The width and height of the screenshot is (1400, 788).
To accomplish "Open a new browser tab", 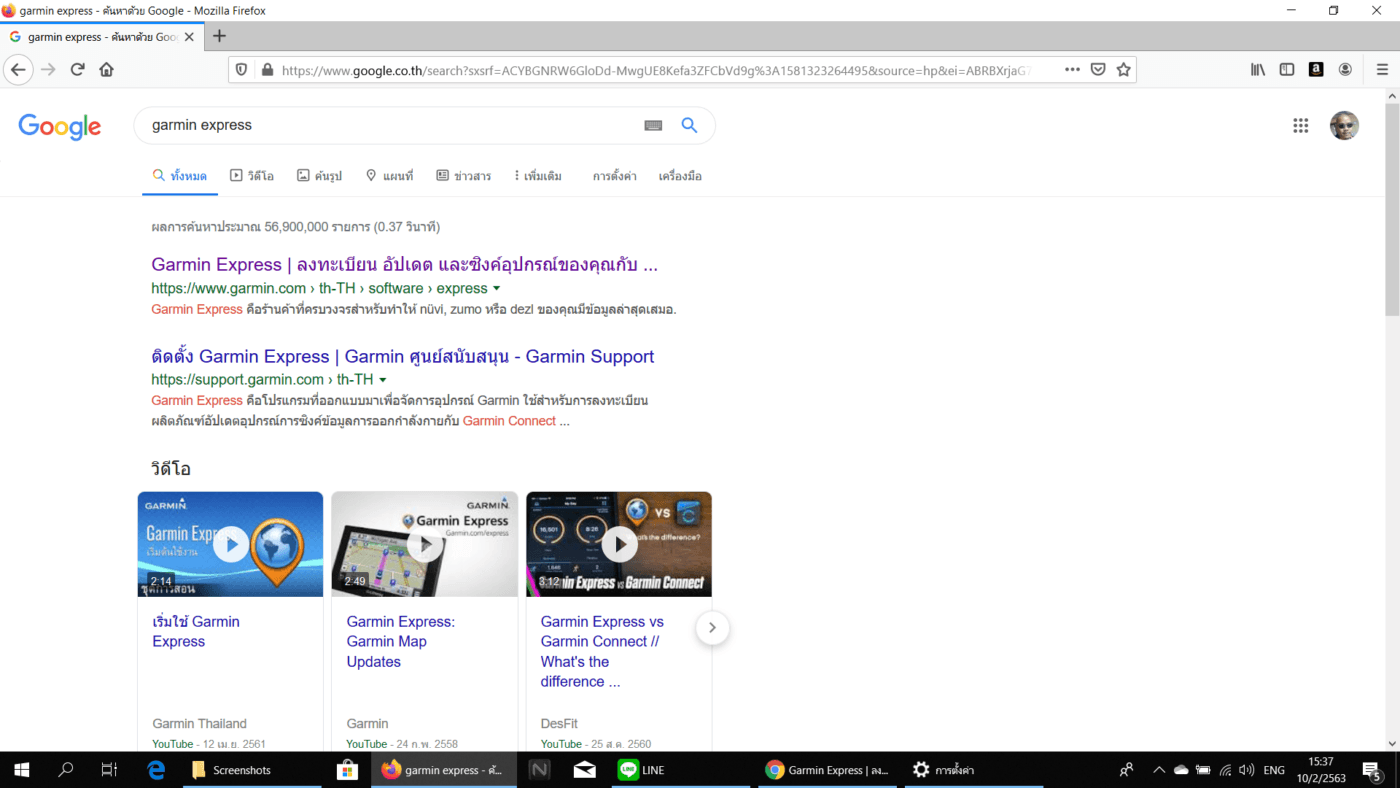I will click(x=220, y=36).
